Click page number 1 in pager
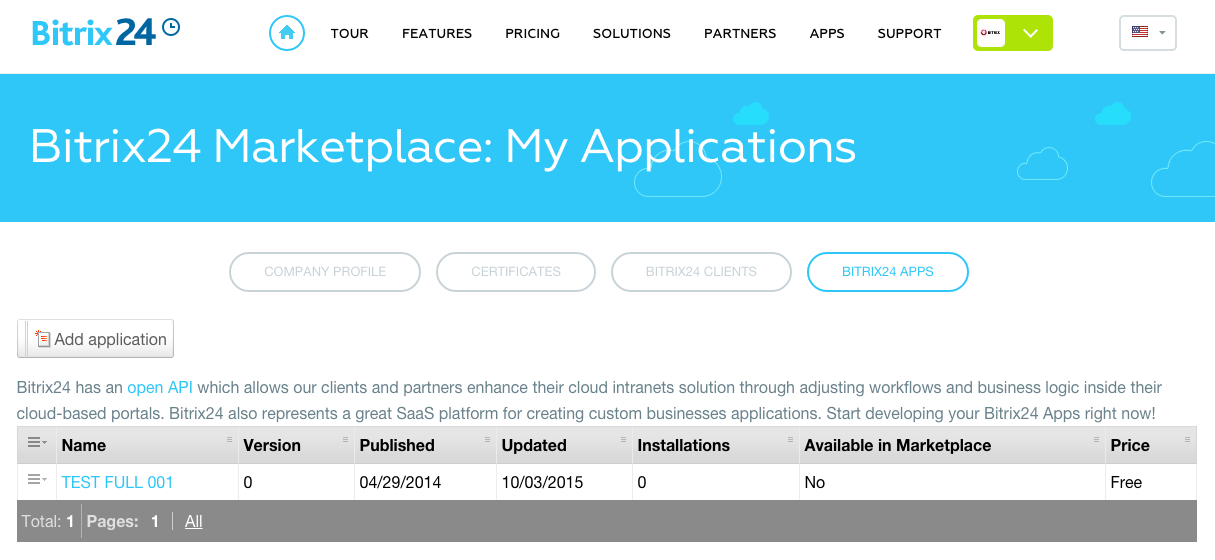This screenshot has height=560, width=1215. pos(155,521)
